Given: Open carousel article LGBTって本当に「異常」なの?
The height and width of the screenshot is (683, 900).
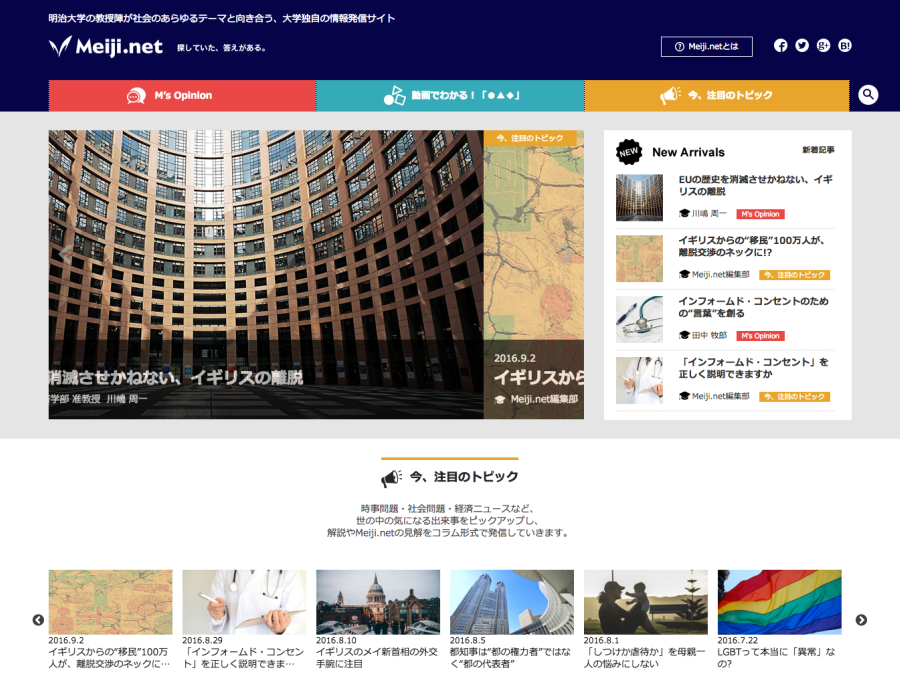Looking at the screenshot, I should (777, 658).
